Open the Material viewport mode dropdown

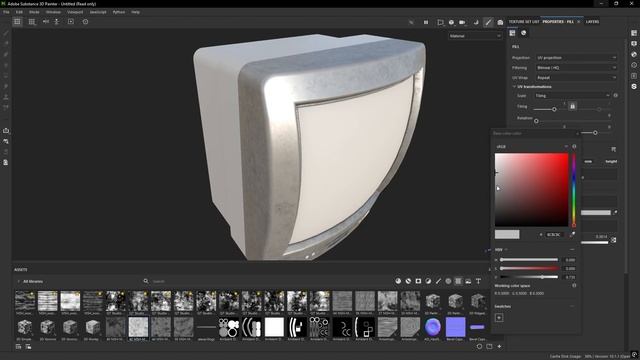coord(475,36)
